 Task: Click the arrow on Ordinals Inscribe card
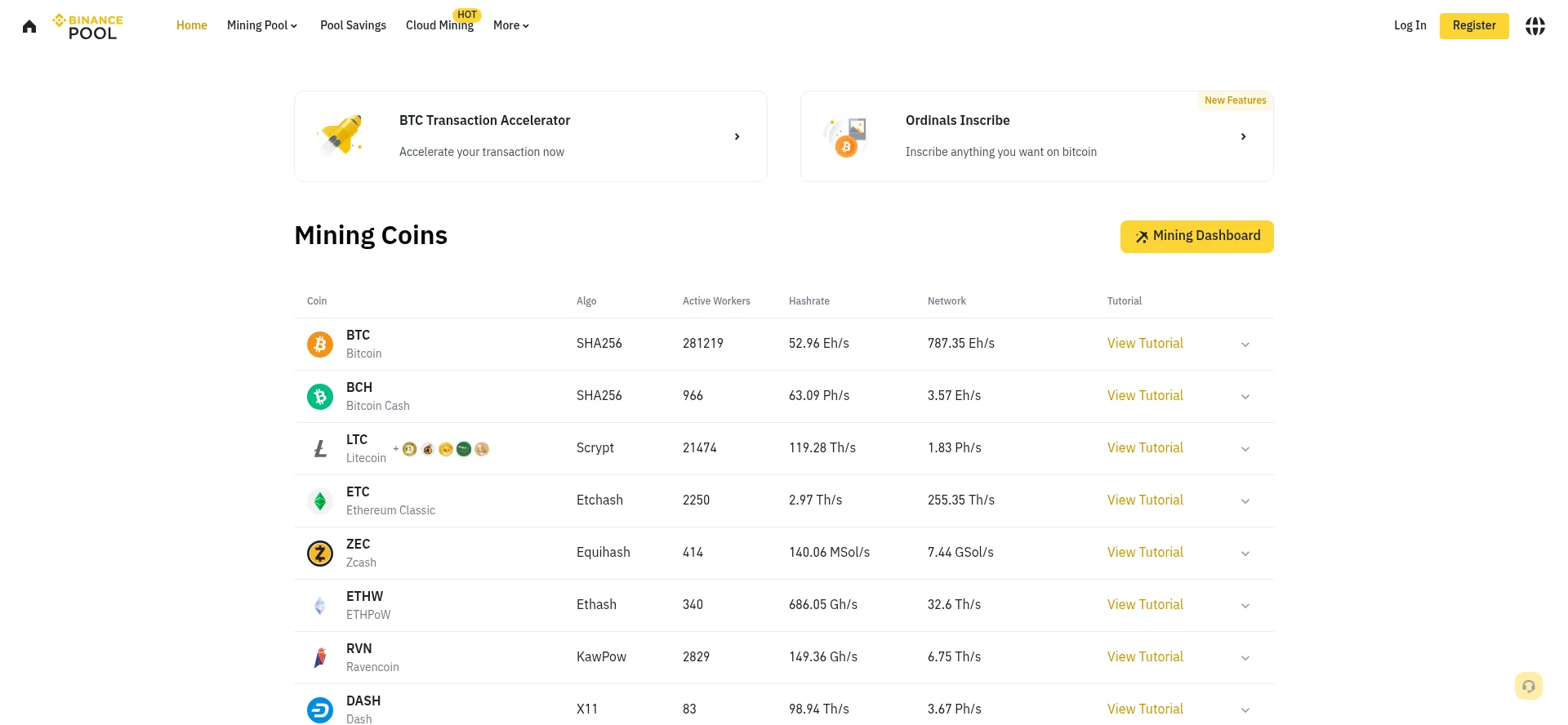[x=1243, y=136]
